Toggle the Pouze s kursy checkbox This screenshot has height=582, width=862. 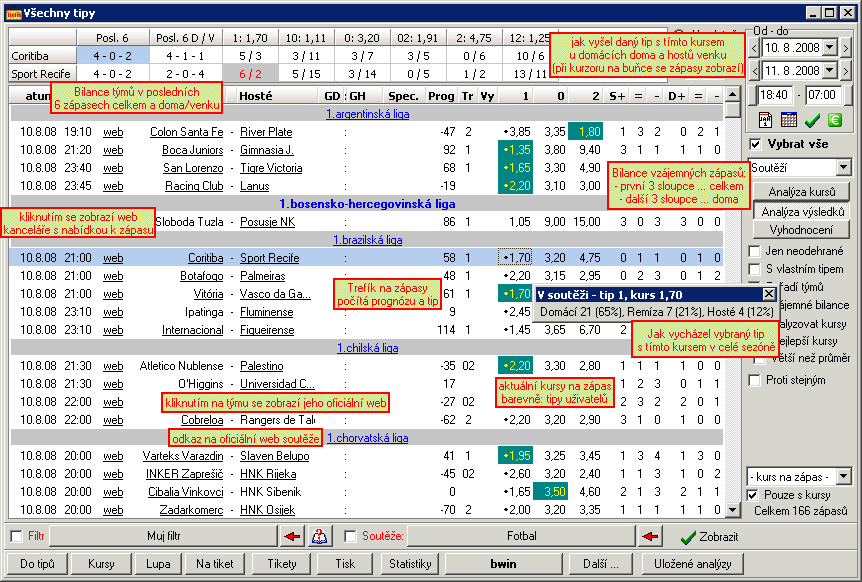coord(753,495)
